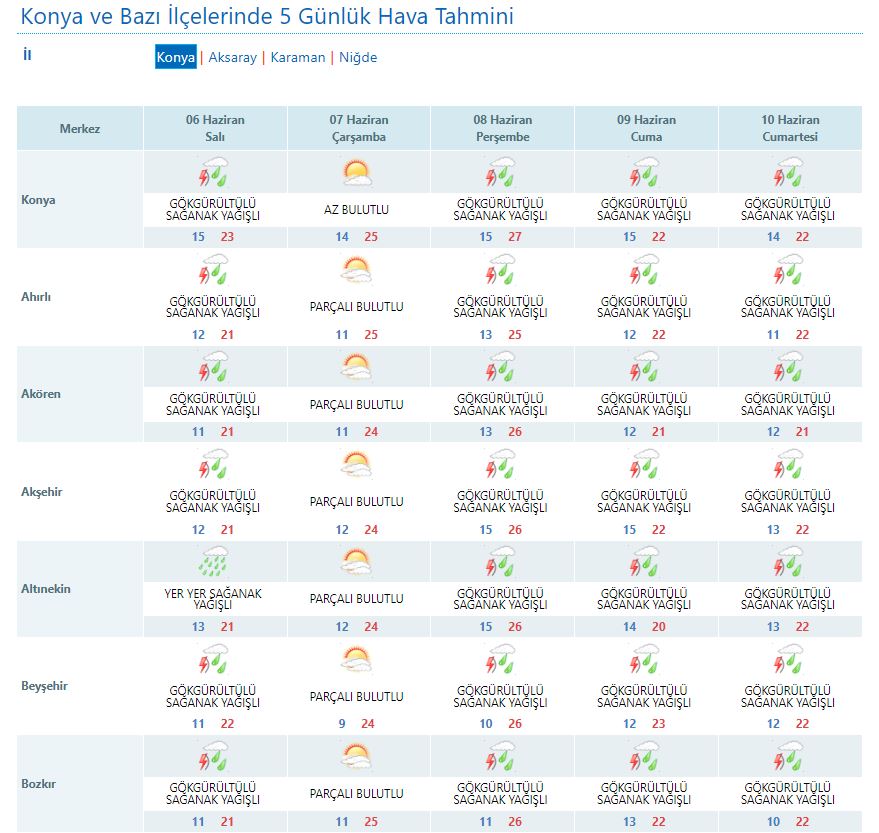This screenshot has height=833, width=879.
Task: Click Altınekin's thunderstorm icon for 09 Haziran
Action: tap(645, 562)
